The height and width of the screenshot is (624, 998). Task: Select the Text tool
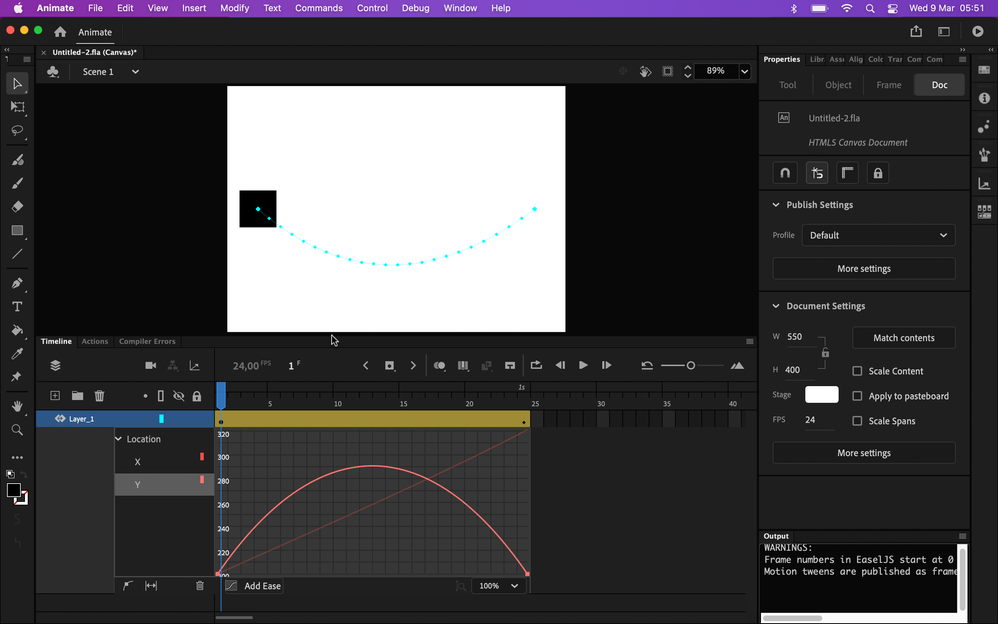click(17, 307)
